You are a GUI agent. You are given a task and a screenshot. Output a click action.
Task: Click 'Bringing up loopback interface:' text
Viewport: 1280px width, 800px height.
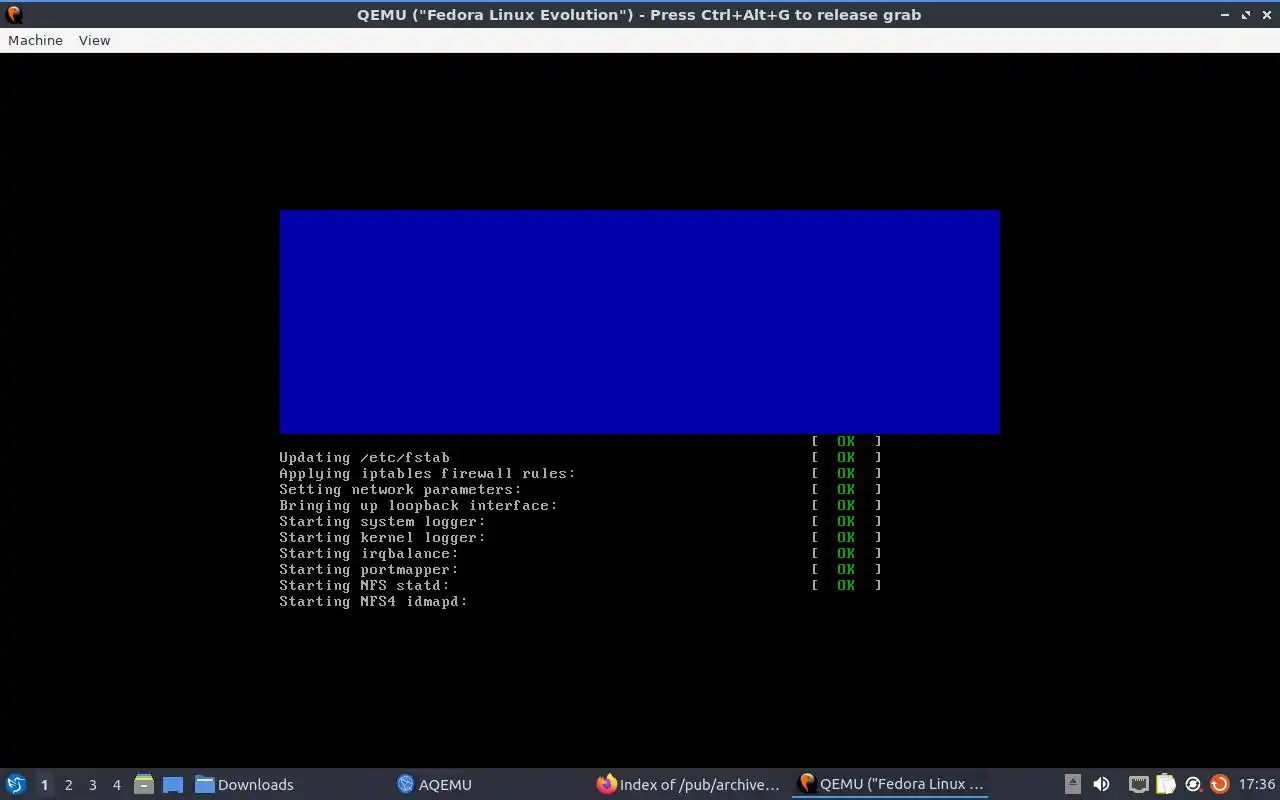tap(418, 506)
